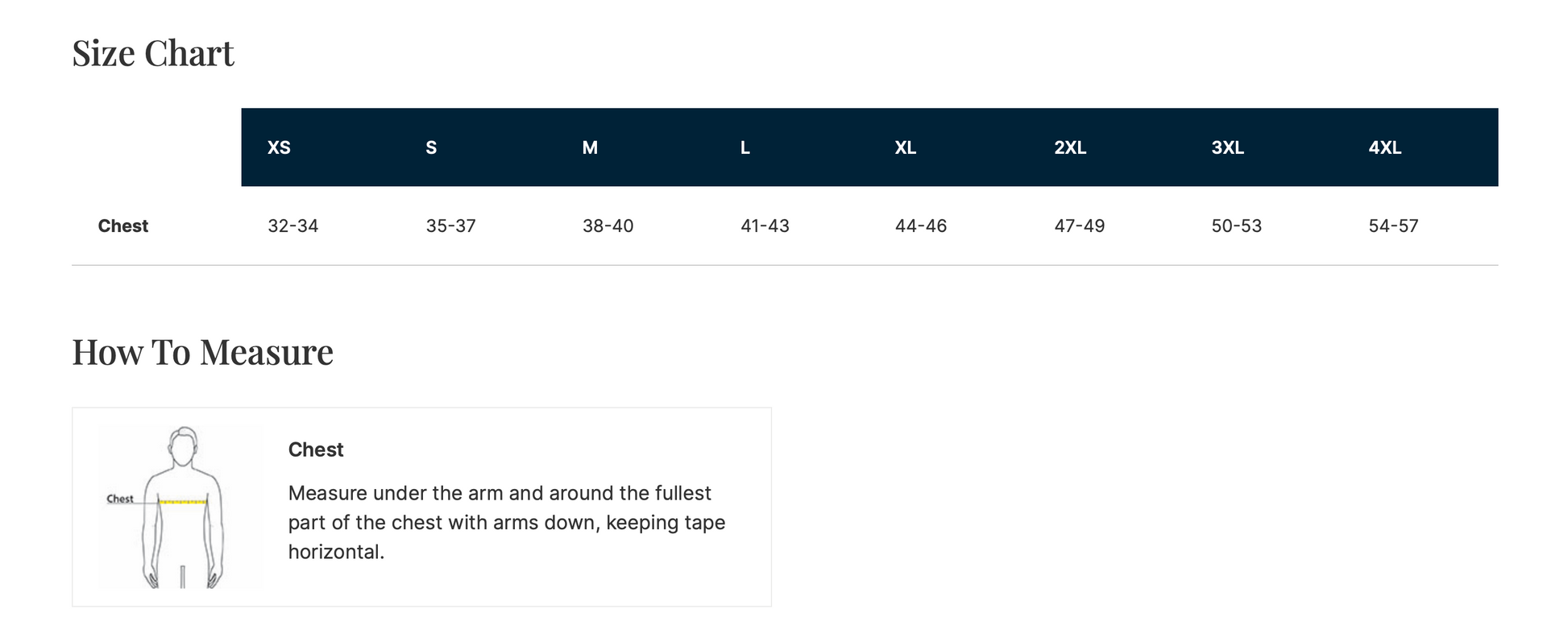
Task: Click the chest measuring illustration thumbnail
Action: click(x=181, y=507)
